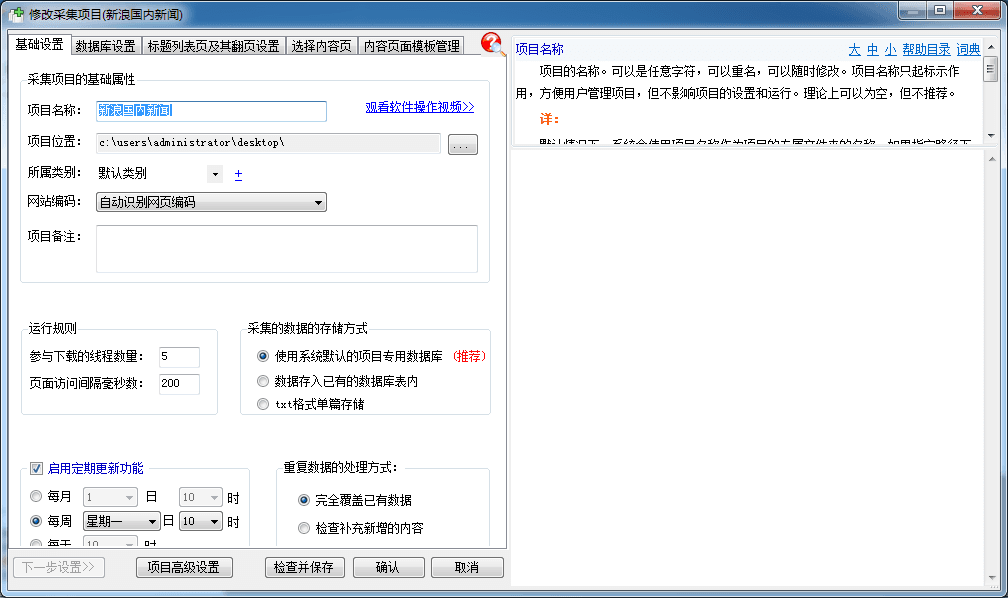Open the 帮助目录 help contents link

pos(925,49)
